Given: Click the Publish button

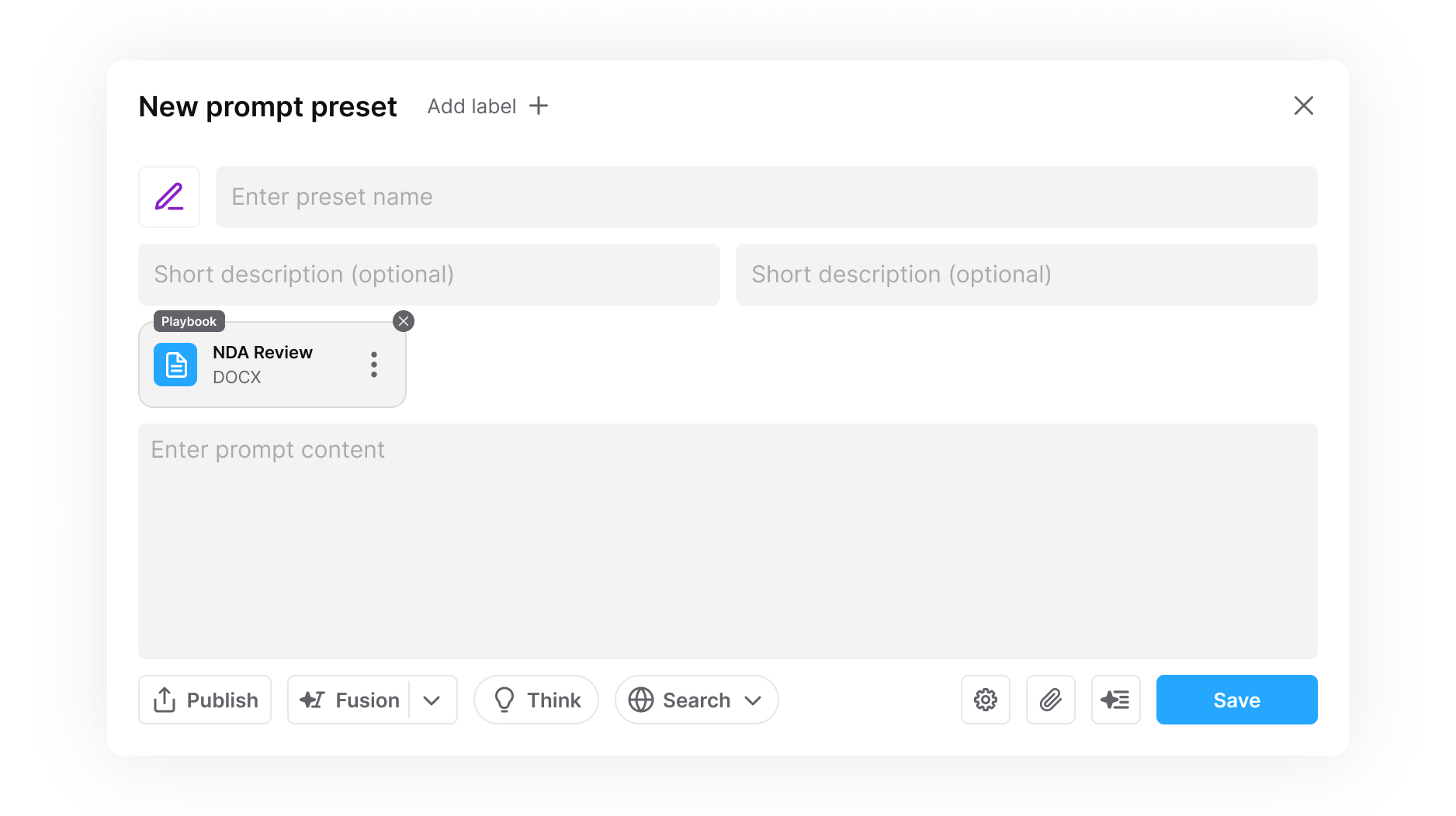Looking at the screenshot, I should [x=204, y=700].
